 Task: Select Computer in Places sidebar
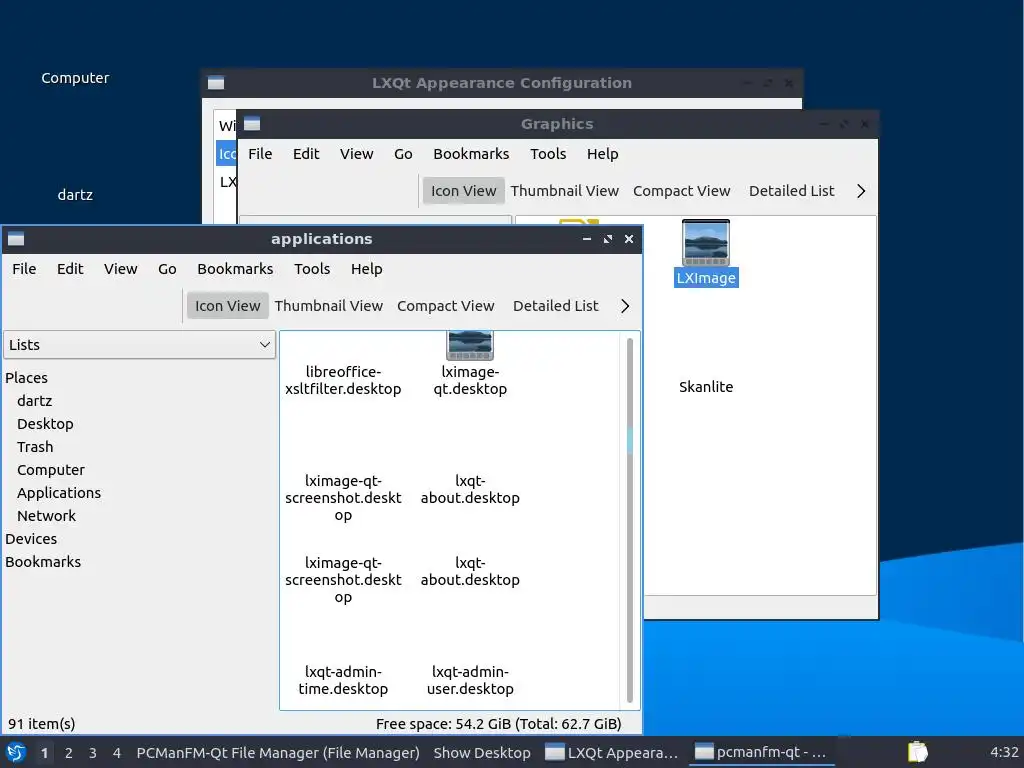(x=51, y=470)
